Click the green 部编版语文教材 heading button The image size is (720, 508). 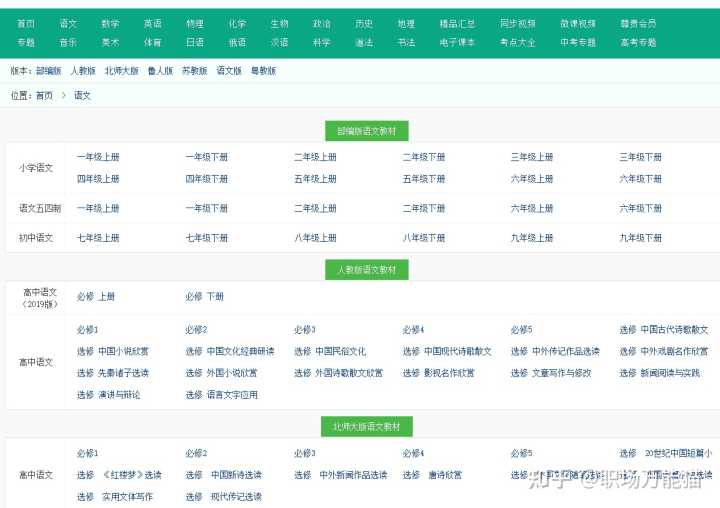(366, 131)
